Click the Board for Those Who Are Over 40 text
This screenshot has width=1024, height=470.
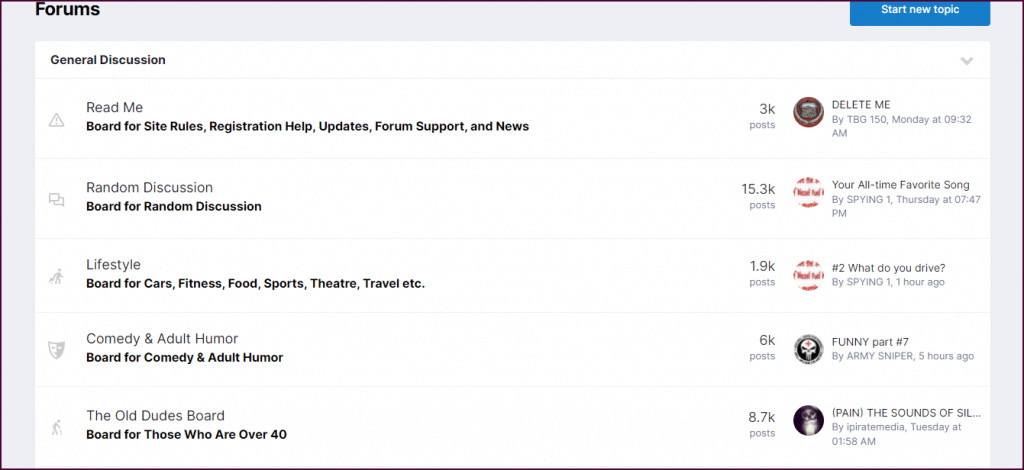(x=186, y=435)
